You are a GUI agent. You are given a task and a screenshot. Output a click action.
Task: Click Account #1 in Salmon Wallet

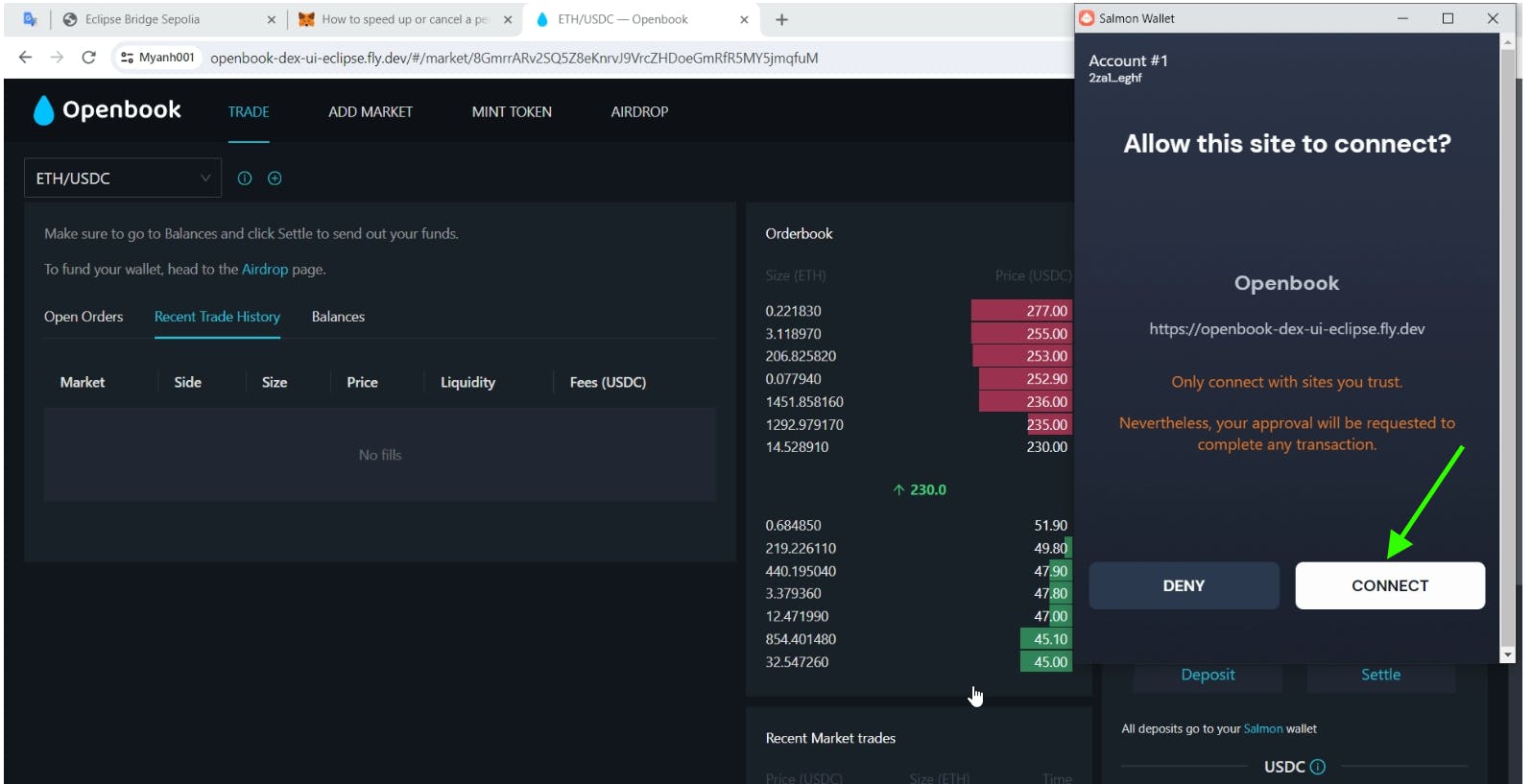click(x=1128, y=60)
